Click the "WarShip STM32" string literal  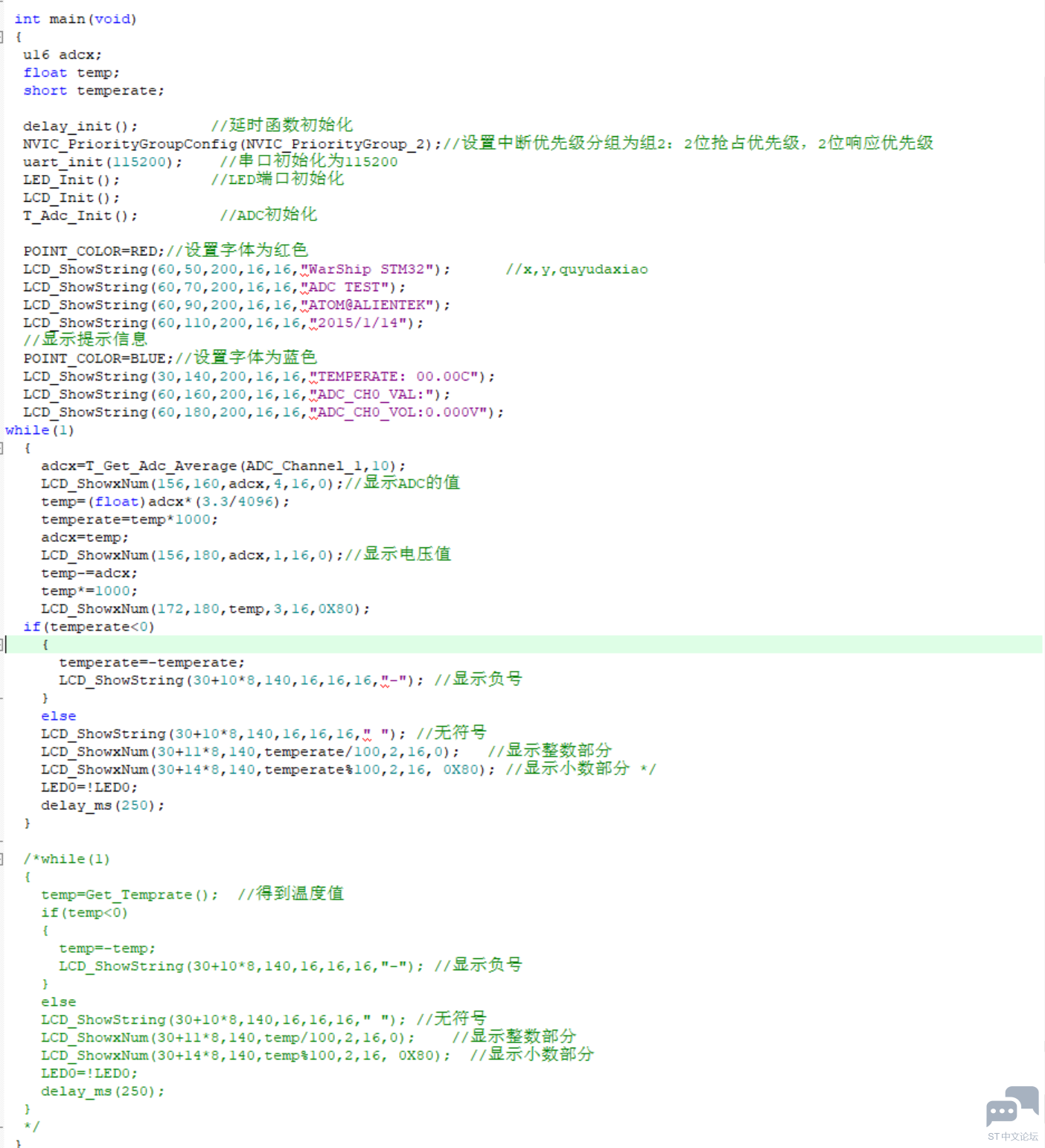pos(366,270)
